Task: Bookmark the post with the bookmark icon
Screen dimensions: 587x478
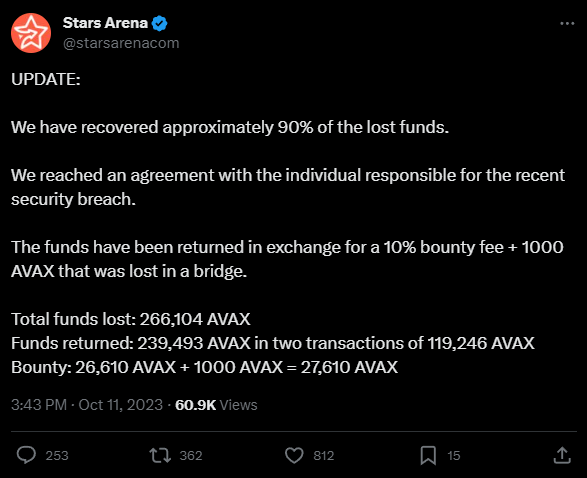Action: (428, 455)
